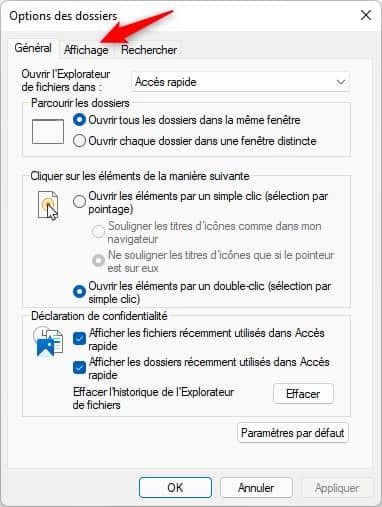Screen dimensions: 382x507
Task: Confirm with the OK button
Action: pos(175,488)
